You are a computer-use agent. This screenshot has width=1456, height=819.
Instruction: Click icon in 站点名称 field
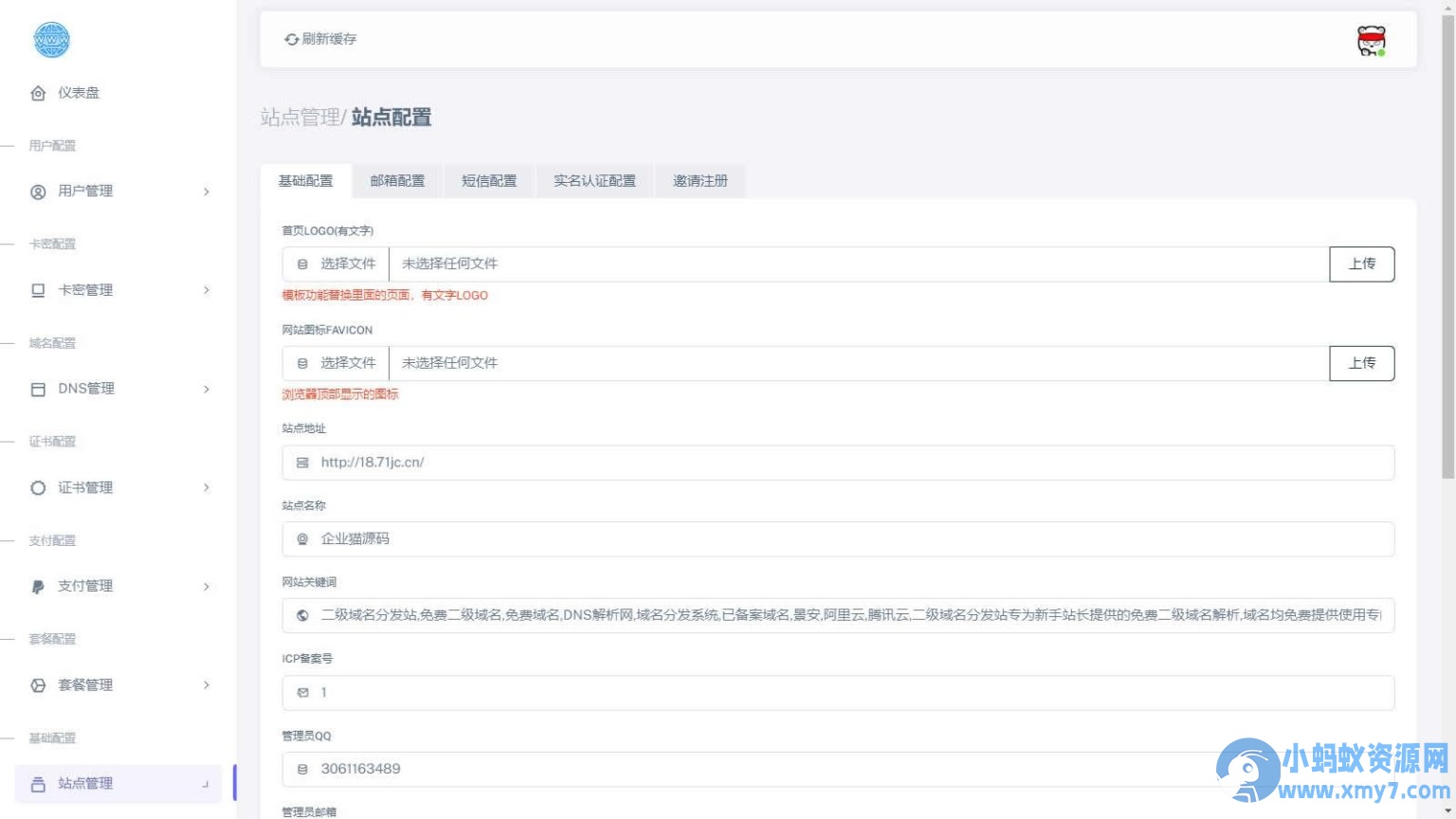[x=302, y=538]
